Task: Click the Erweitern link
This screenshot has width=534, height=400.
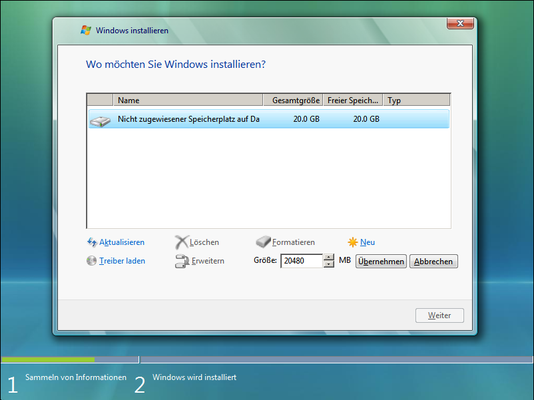Action: [208, 261]
